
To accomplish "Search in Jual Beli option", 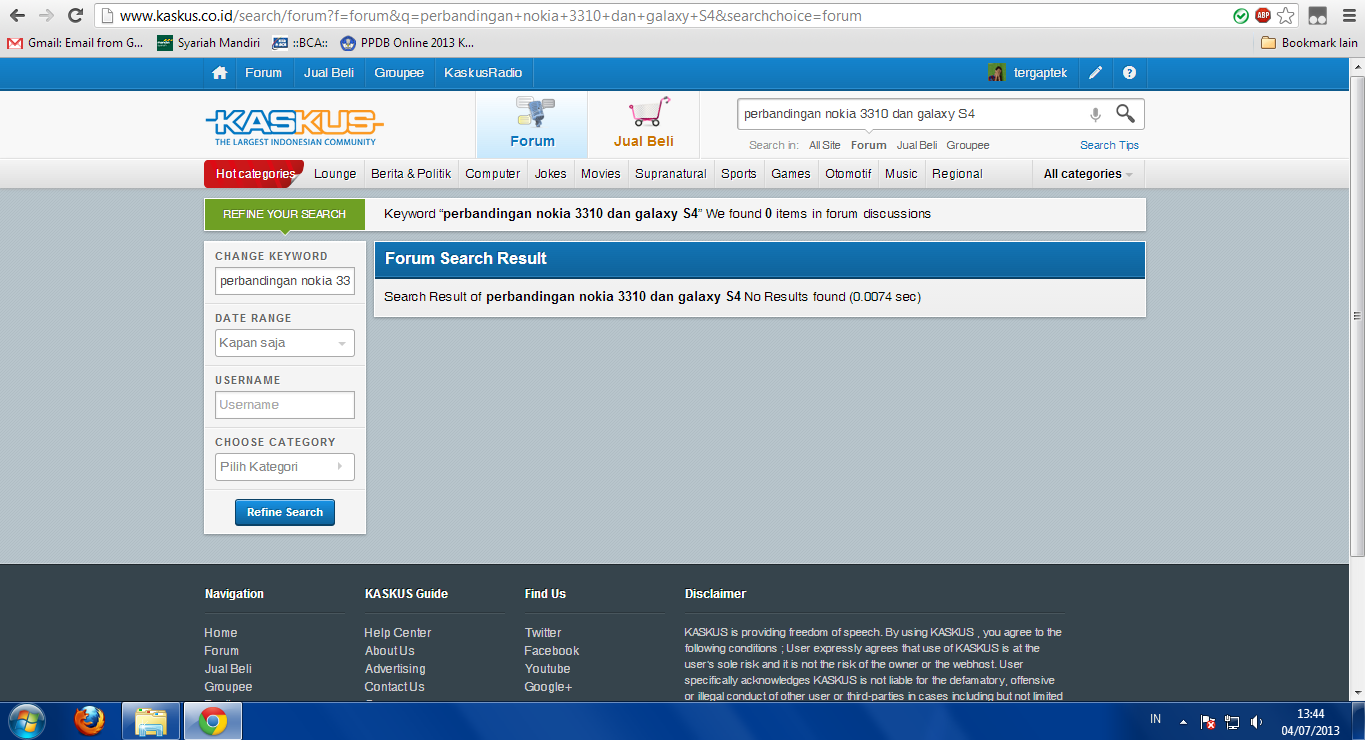I will pos(916,145).
